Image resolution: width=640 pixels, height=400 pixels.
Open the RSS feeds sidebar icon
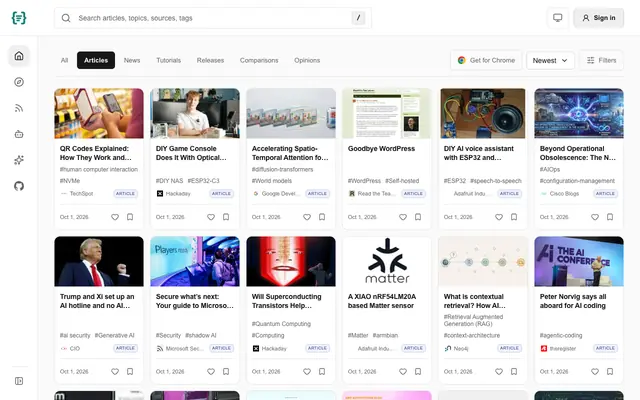(19, 108)
